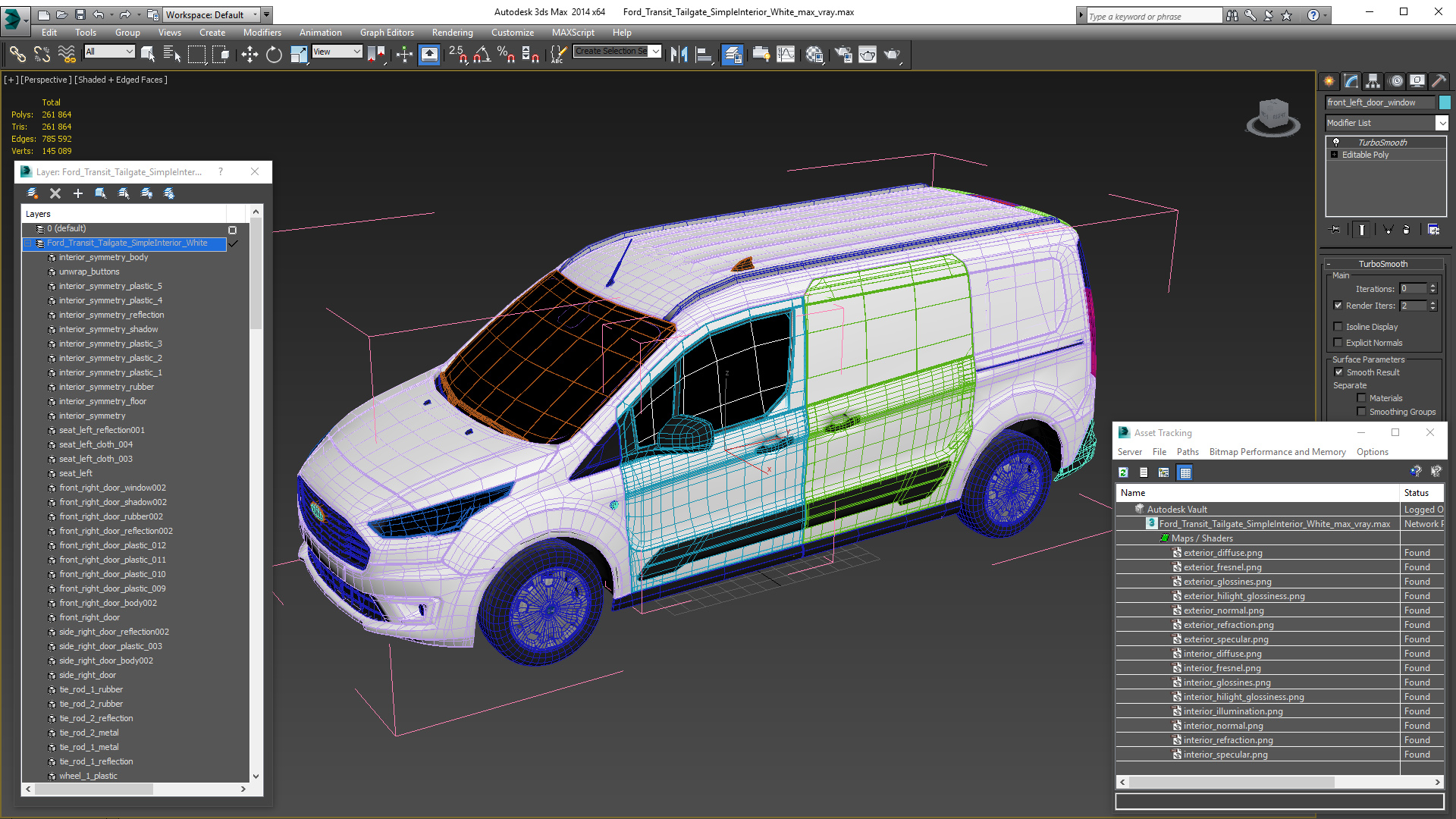Click Shaded + Edged Faces viewport label
This screenshot has width=1456, height=819.
[x=121, y=80]
